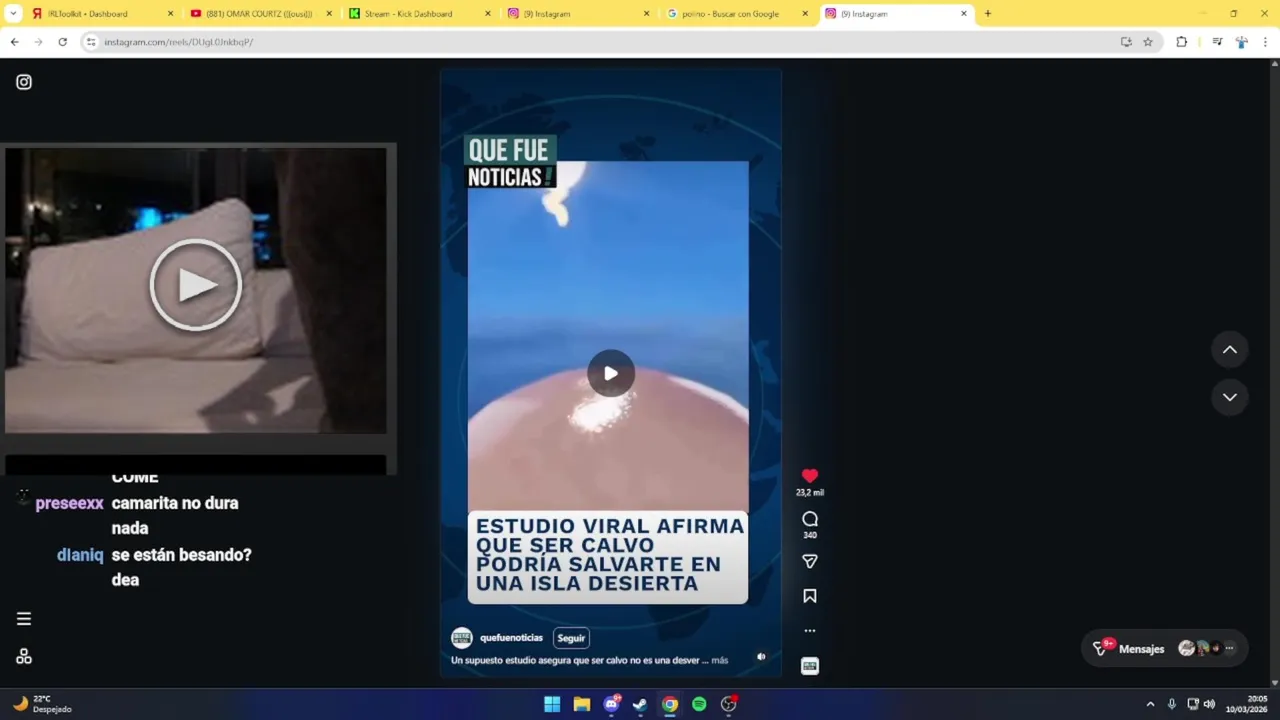This screenshot has width=1280, height=720.
Task: Go to previous reel with up chevron
Action: click(1230, 350)
